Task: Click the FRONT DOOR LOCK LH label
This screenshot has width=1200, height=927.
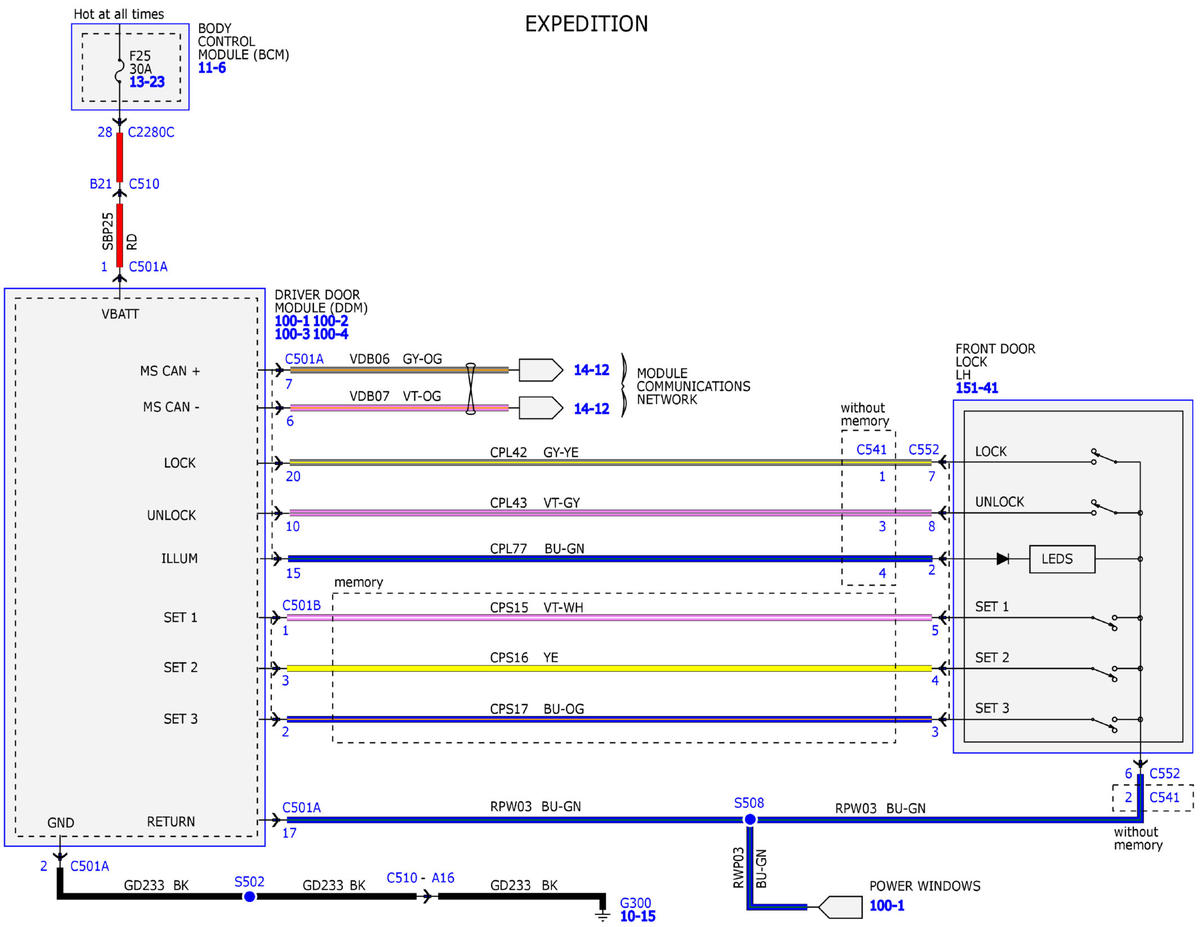Action: coord(995,361)
